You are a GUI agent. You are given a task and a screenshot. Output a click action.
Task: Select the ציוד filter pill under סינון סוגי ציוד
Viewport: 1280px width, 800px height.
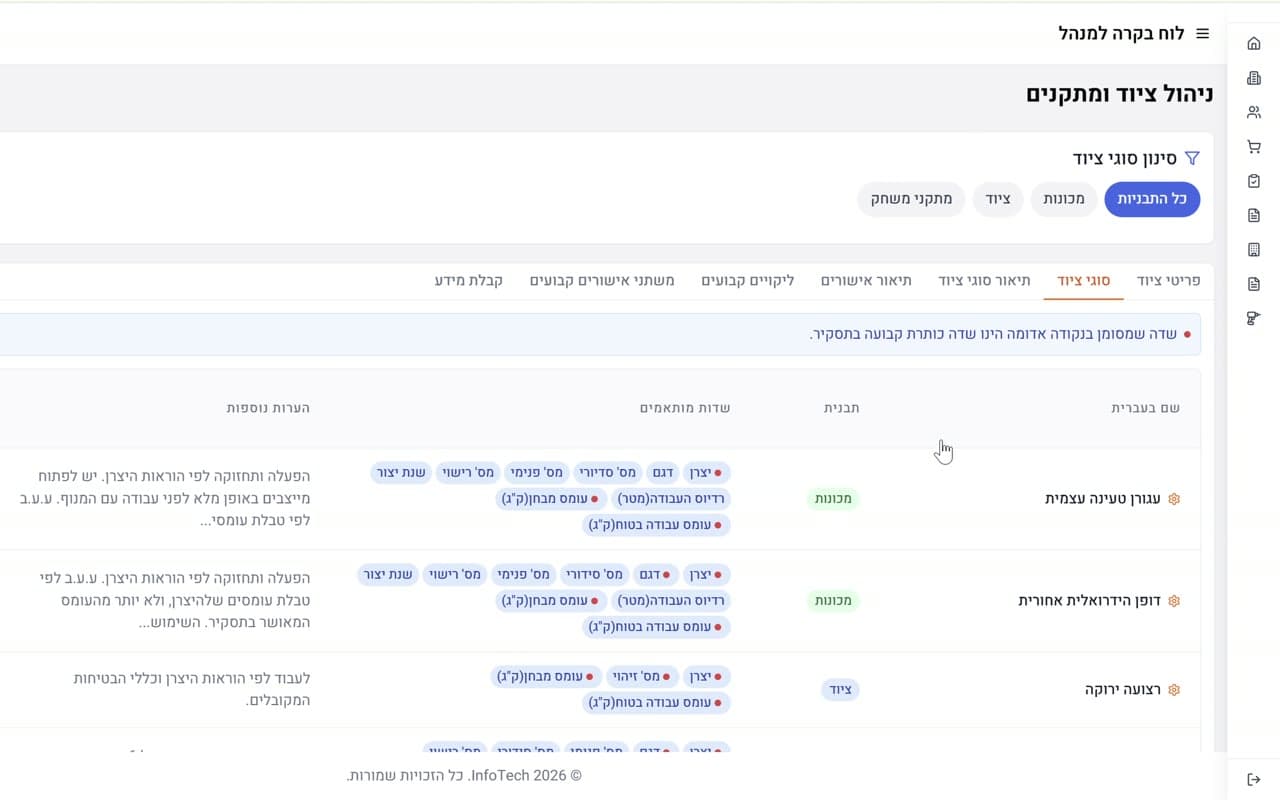(x=998, y=199)
